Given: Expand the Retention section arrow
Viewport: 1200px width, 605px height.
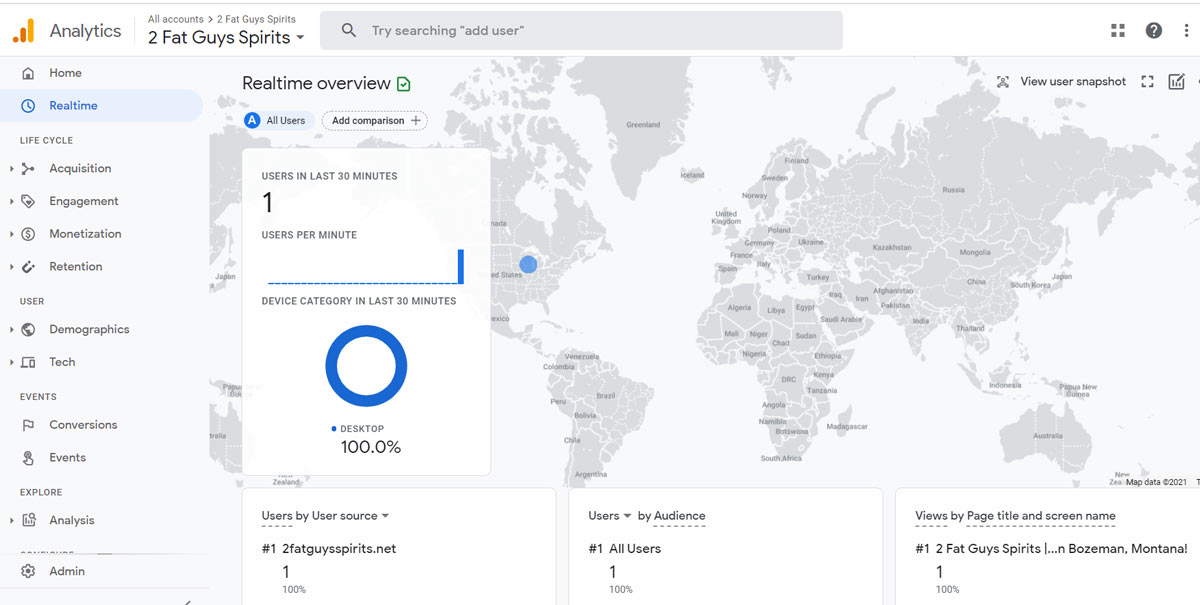Looking at the screenshot, I should click(x=12, y=267).
